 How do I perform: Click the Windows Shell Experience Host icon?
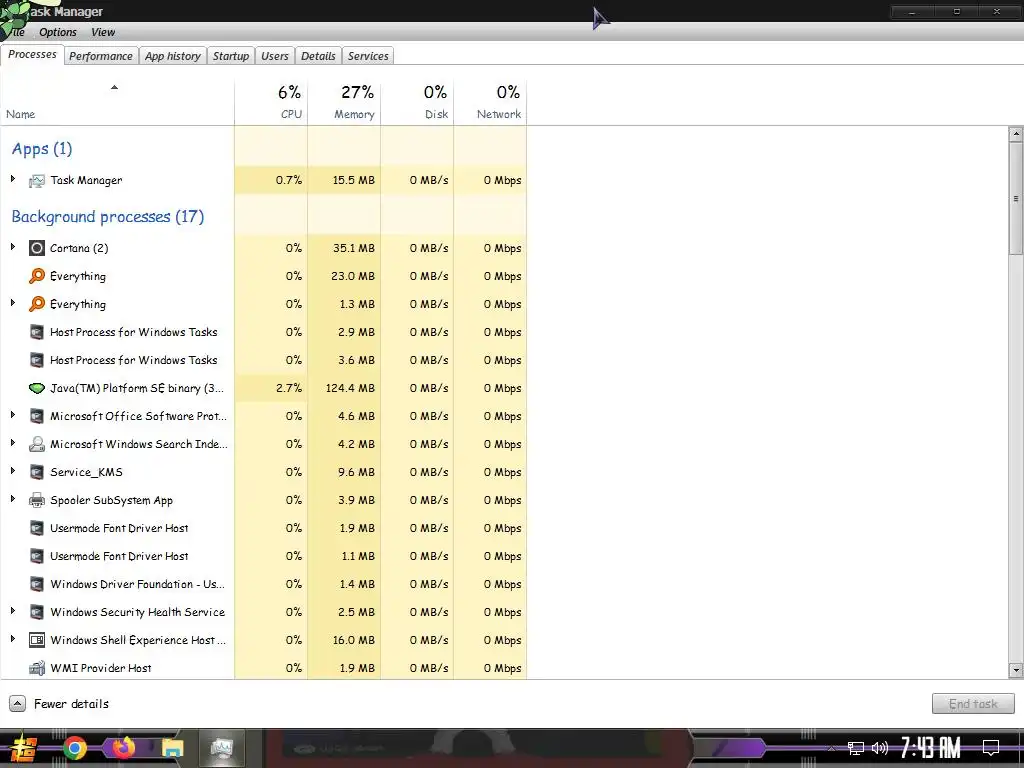37,640
